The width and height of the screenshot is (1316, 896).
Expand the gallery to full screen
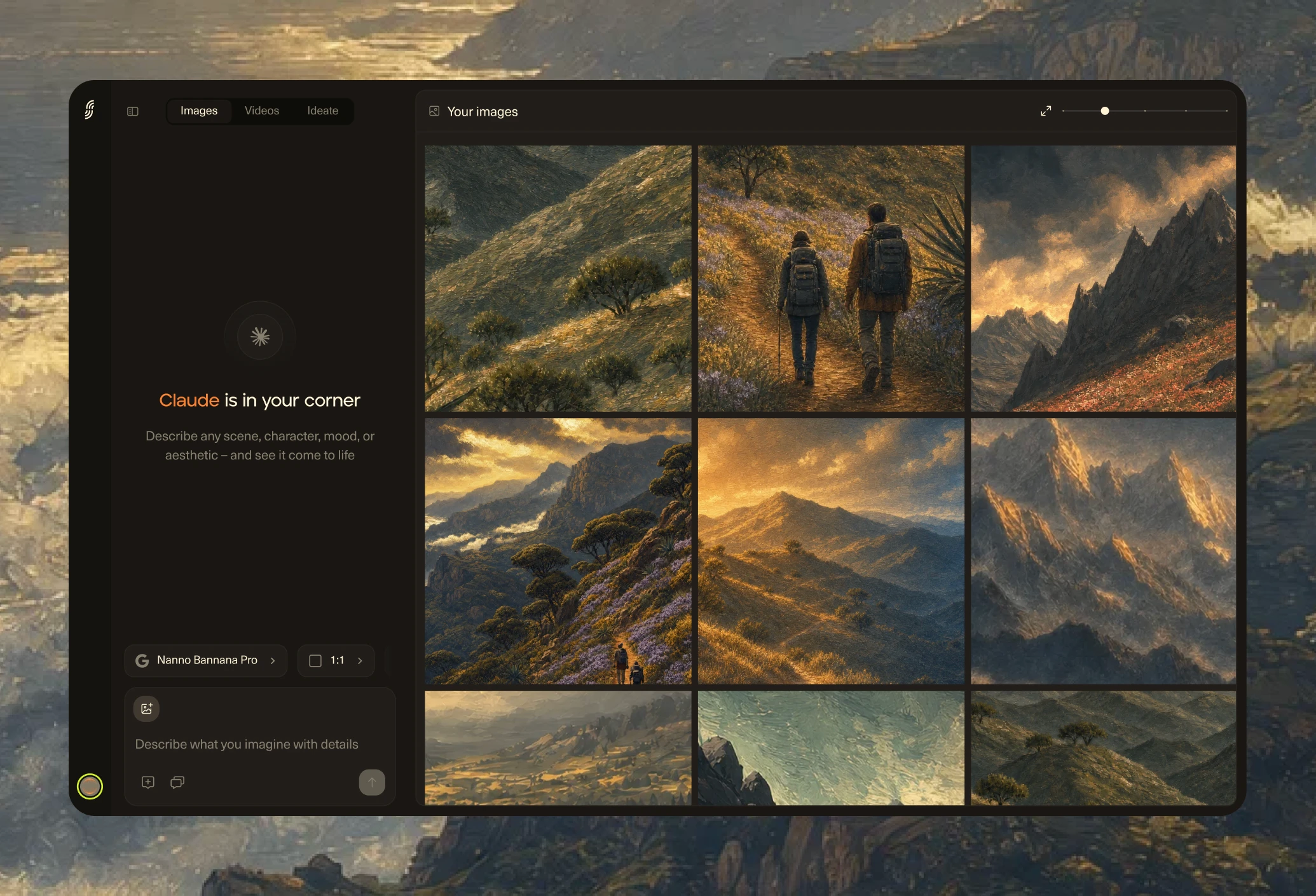[x=1046, y=111]
